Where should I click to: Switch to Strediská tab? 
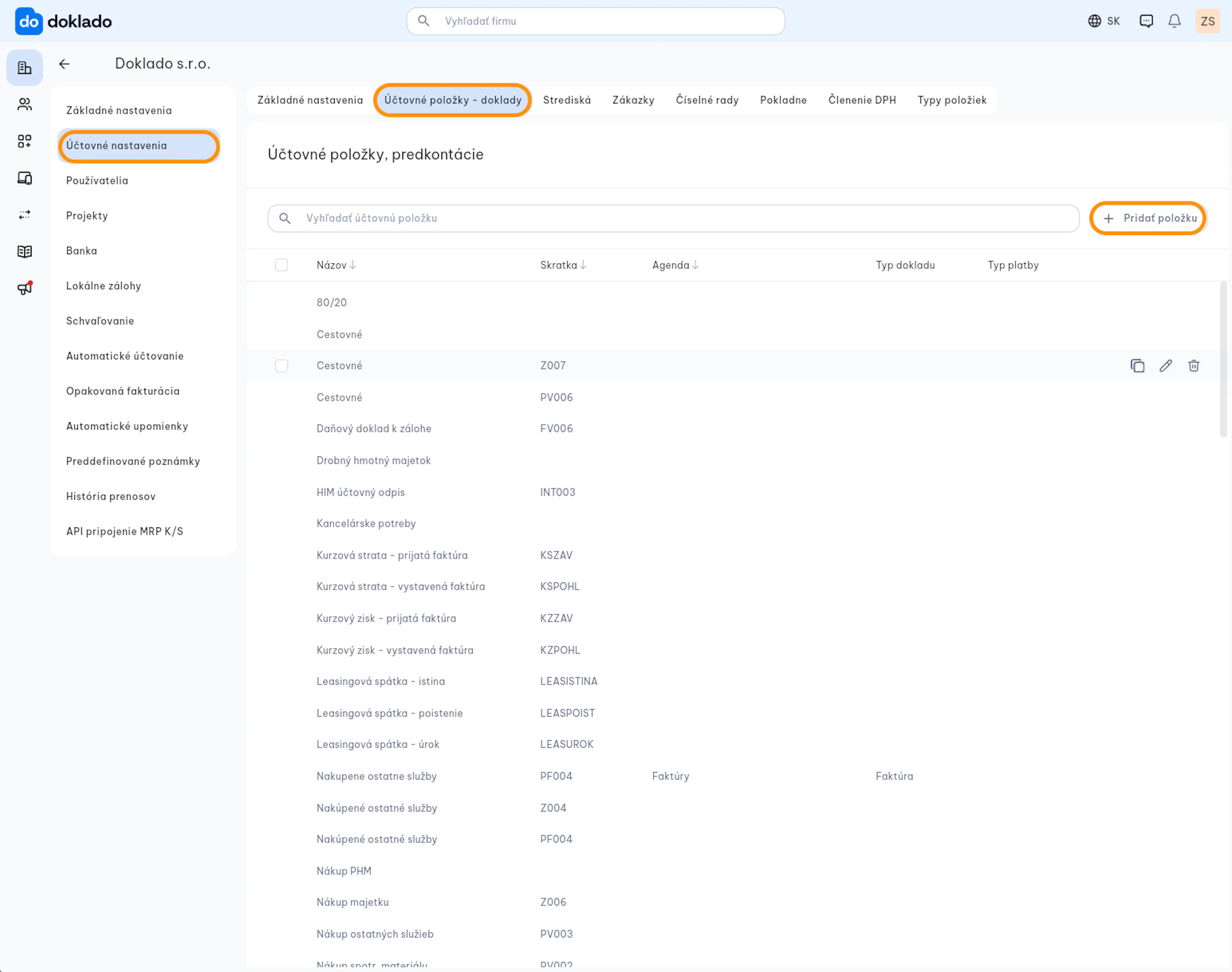click(x=567, y=100)
